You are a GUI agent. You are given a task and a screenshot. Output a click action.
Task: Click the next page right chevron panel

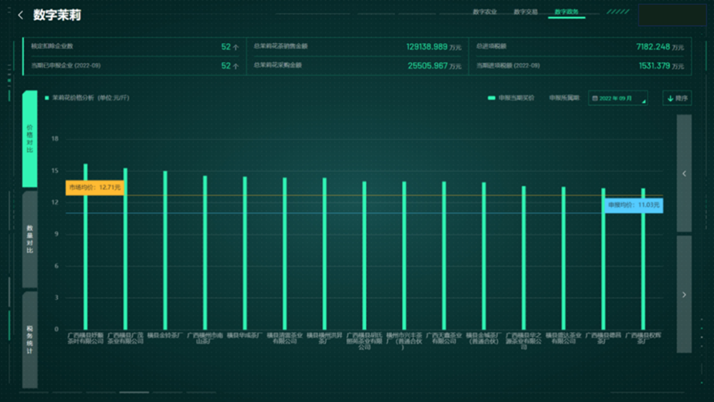(x=684, y=294)
